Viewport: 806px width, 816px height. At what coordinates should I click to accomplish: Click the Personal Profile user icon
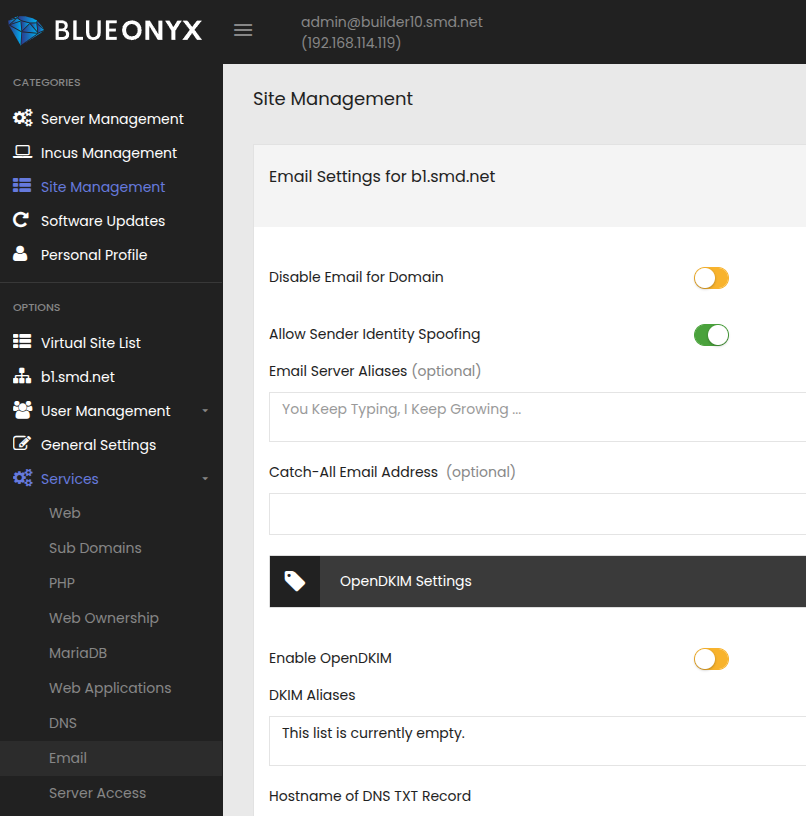click(21, 255)
